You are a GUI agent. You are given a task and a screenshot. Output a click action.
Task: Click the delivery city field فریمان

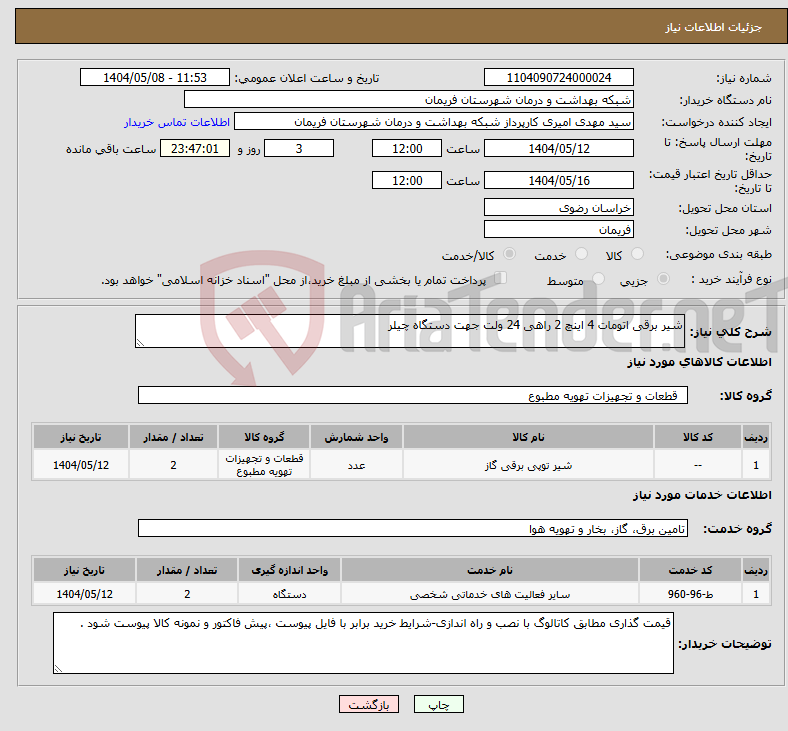click(558, 230)
